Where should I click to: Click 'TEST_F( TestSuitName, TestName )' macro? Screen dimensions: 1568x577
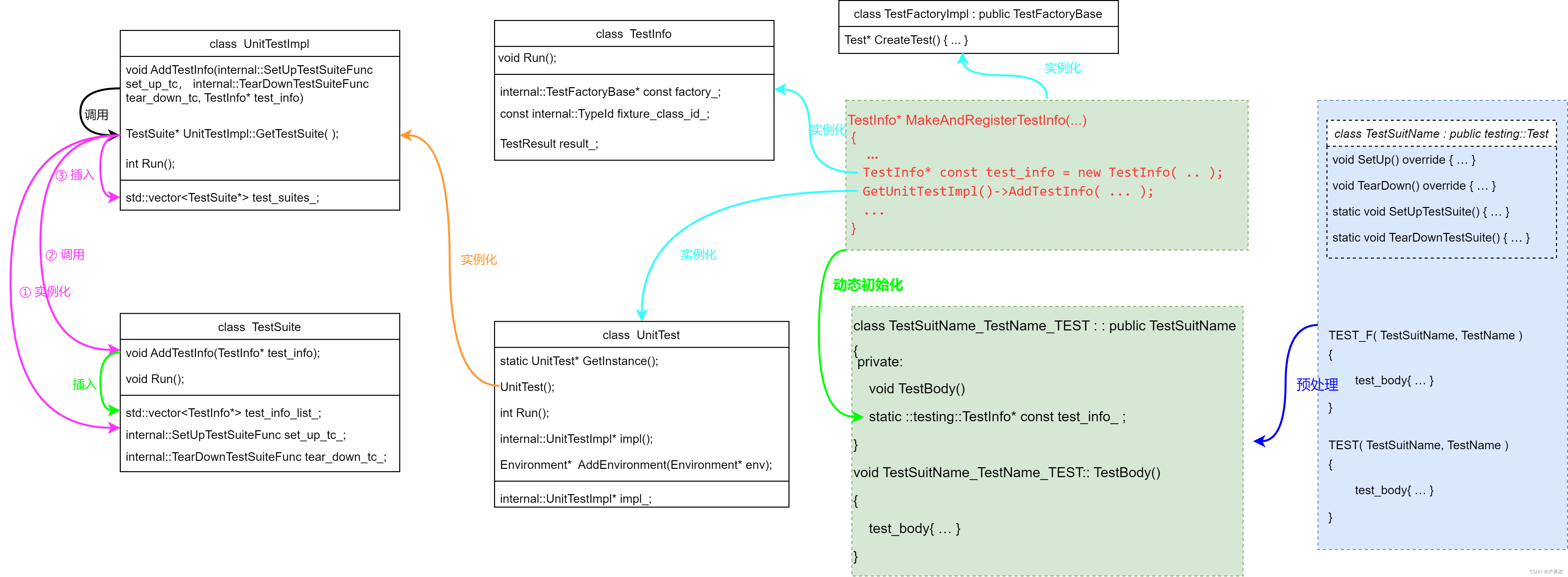click(1425, 335)
